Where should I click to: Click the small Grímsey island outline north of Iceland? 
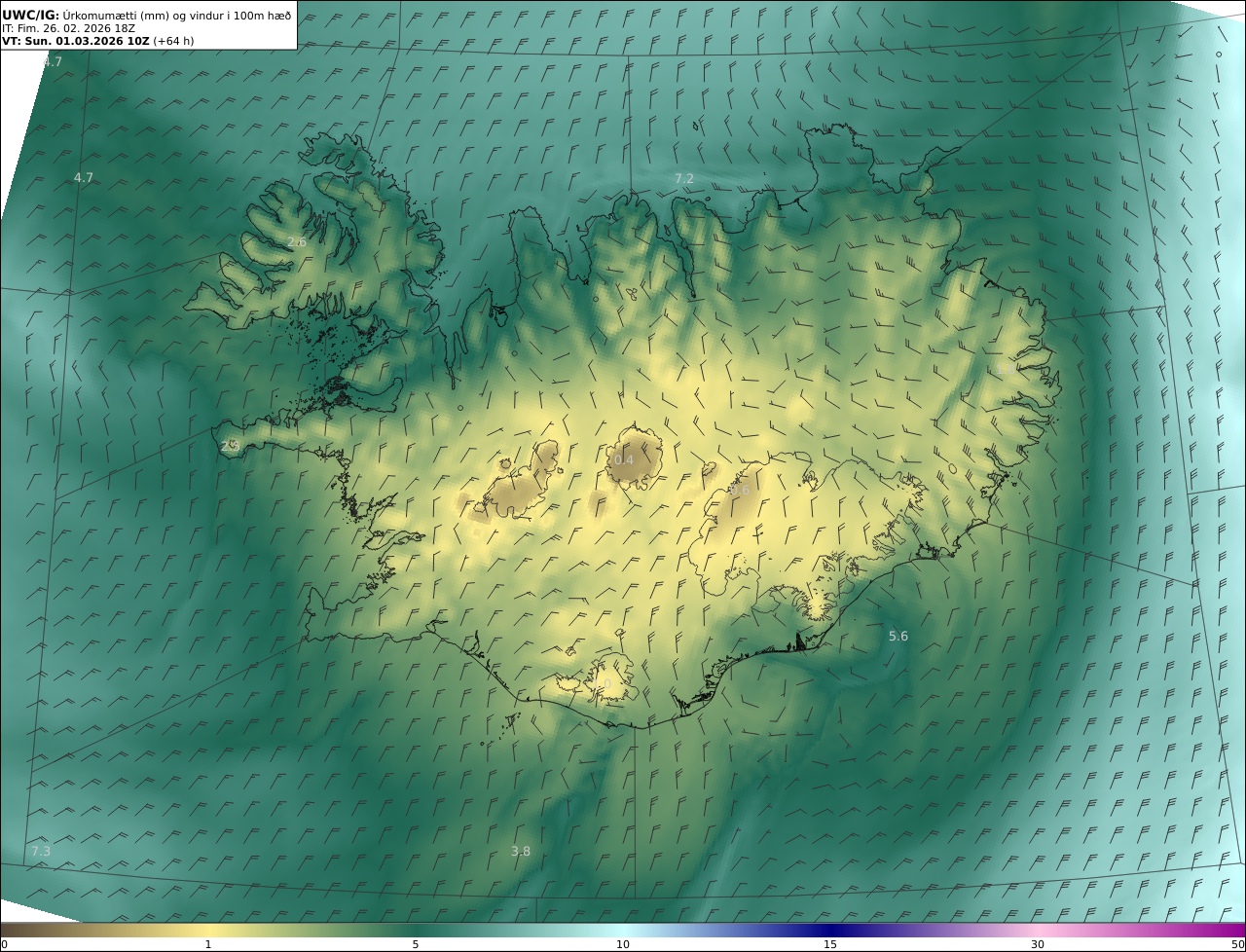pyautogui.click(x=697, y=125)
